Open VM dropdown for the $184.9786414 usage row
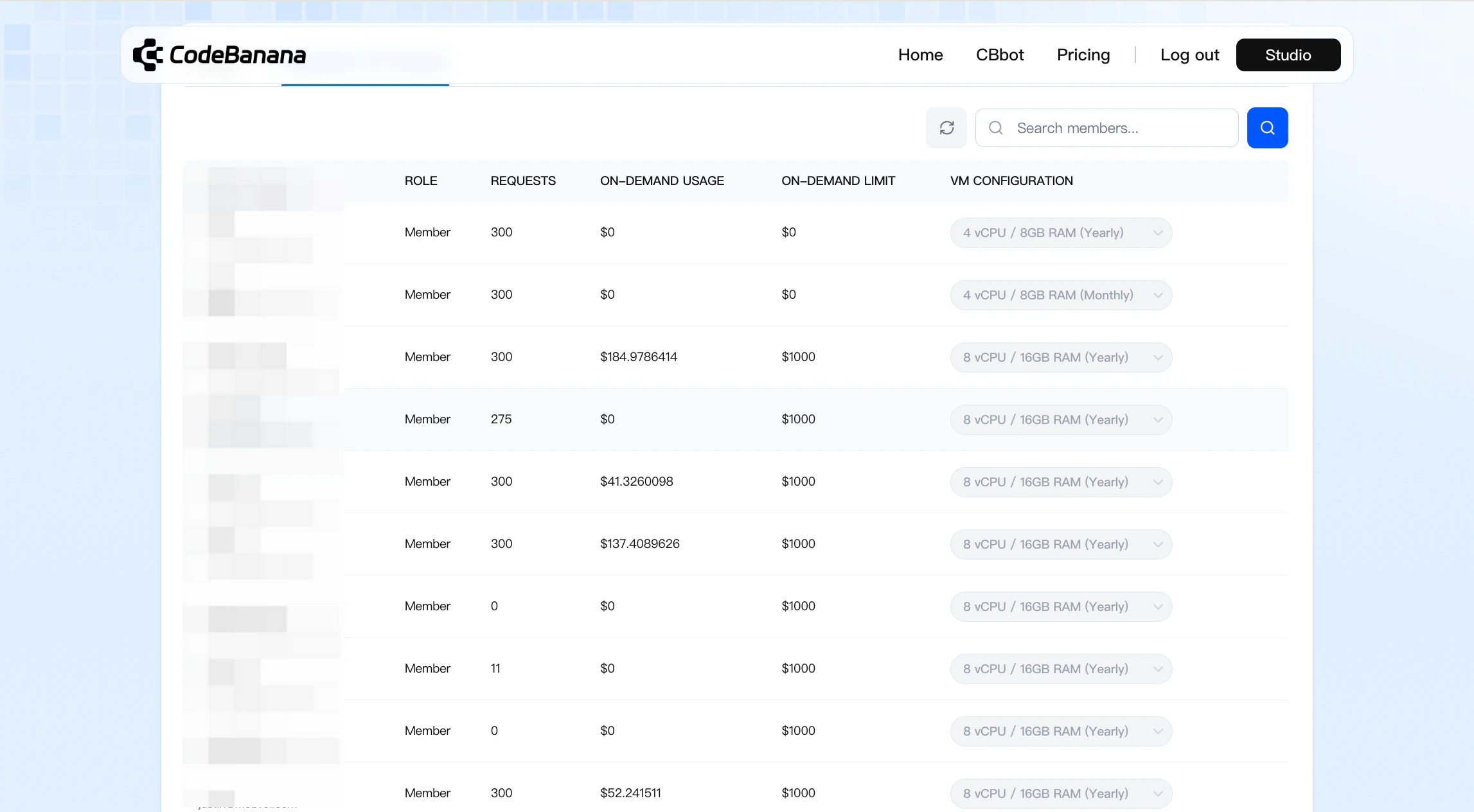1474x812 pixels. click(1061, 357)
